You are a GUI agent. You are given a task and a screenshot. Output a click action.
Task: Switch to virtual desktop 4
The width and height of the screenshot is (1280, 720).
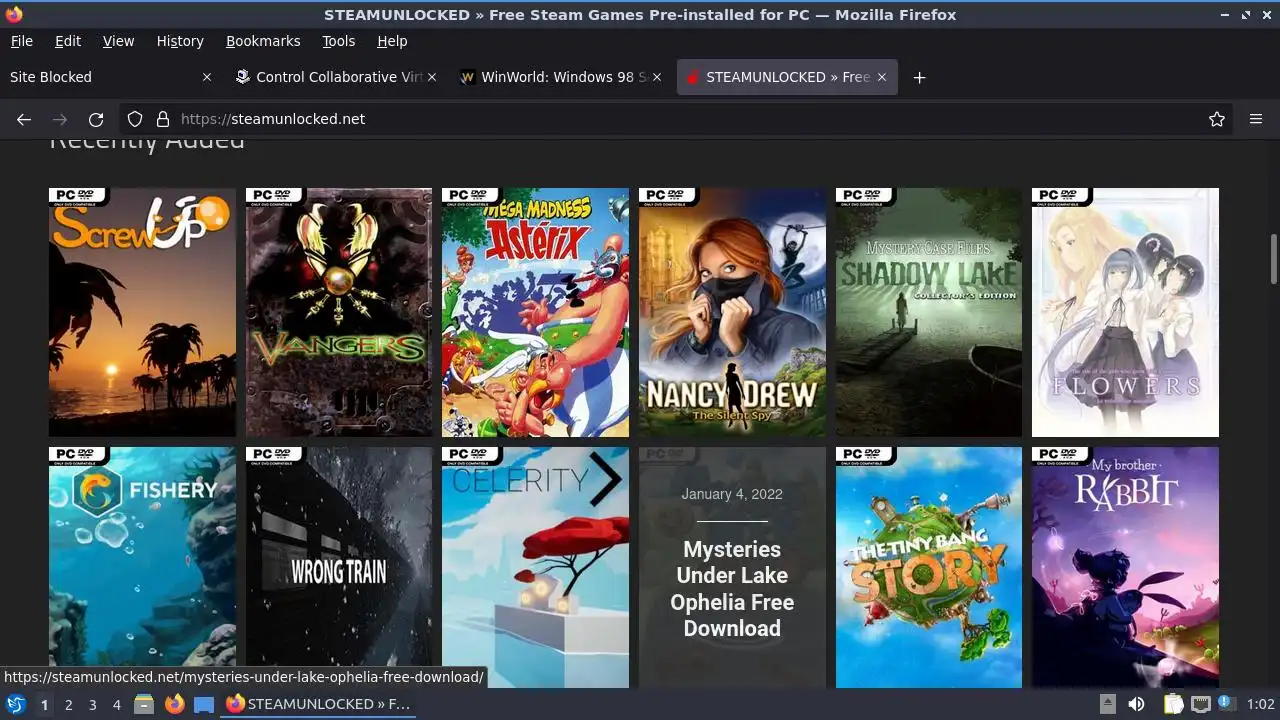click(x=116, y=705)
